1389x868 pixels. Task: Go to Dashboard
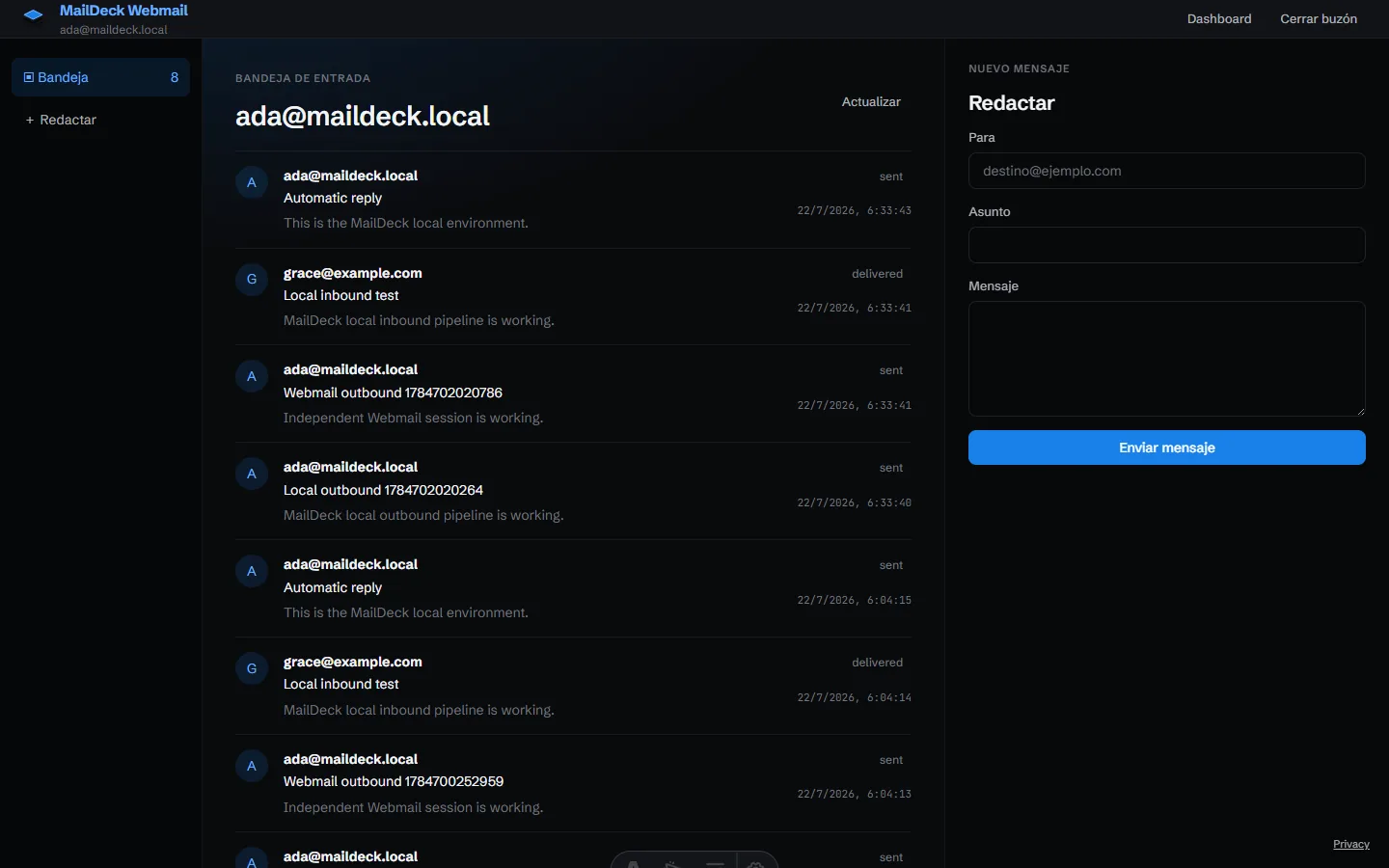1219,18
